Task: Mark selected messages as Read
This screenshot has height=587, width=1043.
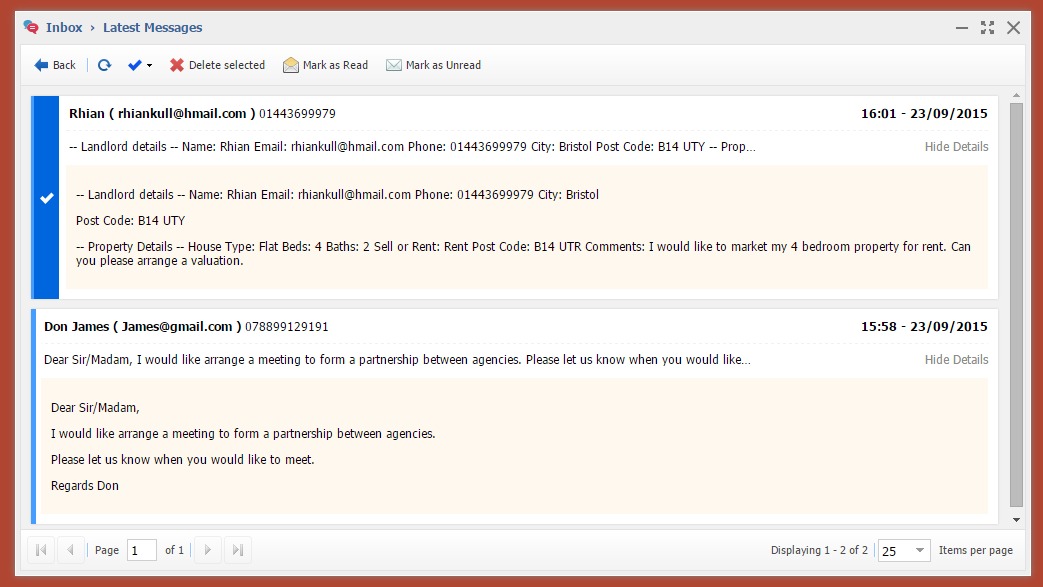Action: [x=325, y=65]
